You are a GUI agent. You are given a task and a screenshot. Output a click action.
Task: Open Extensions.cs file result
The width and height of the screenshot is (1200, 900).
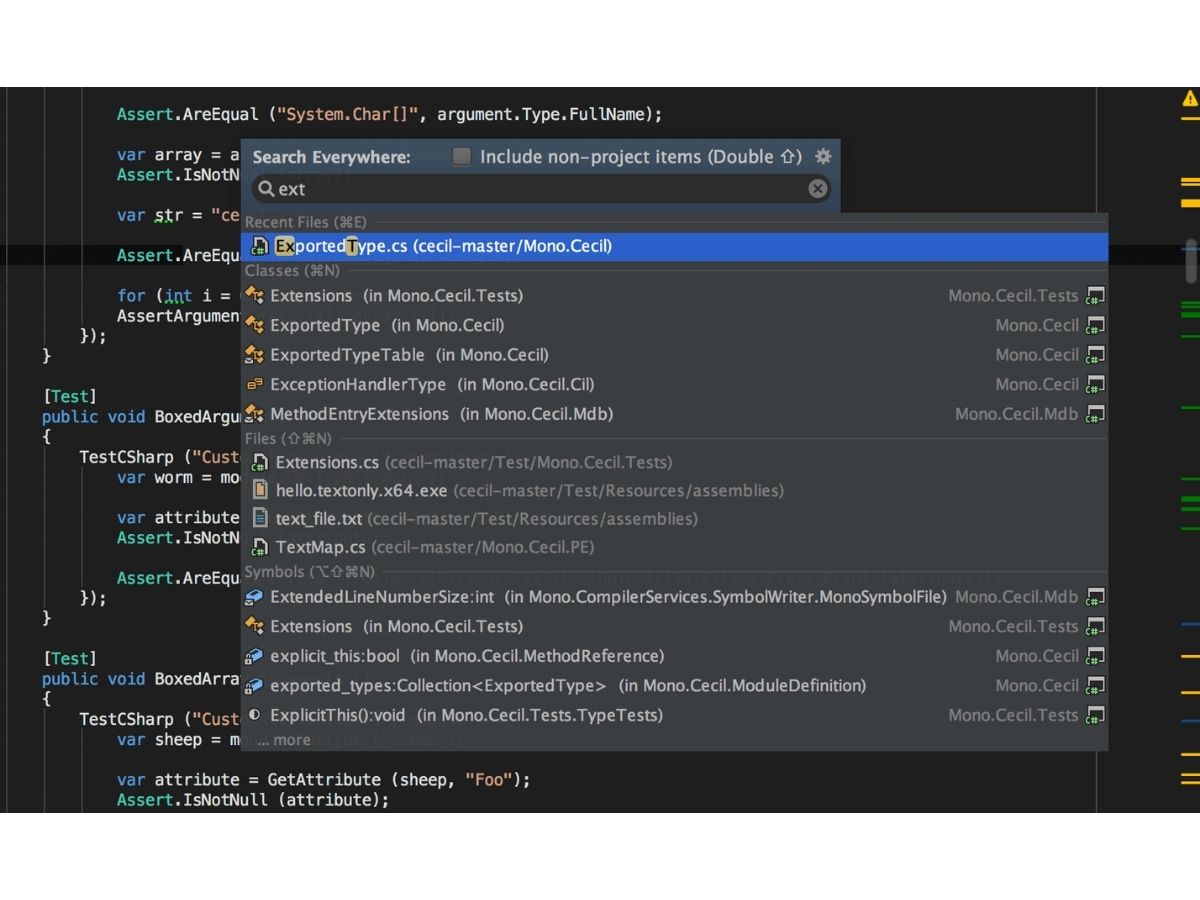click(675, 462)
